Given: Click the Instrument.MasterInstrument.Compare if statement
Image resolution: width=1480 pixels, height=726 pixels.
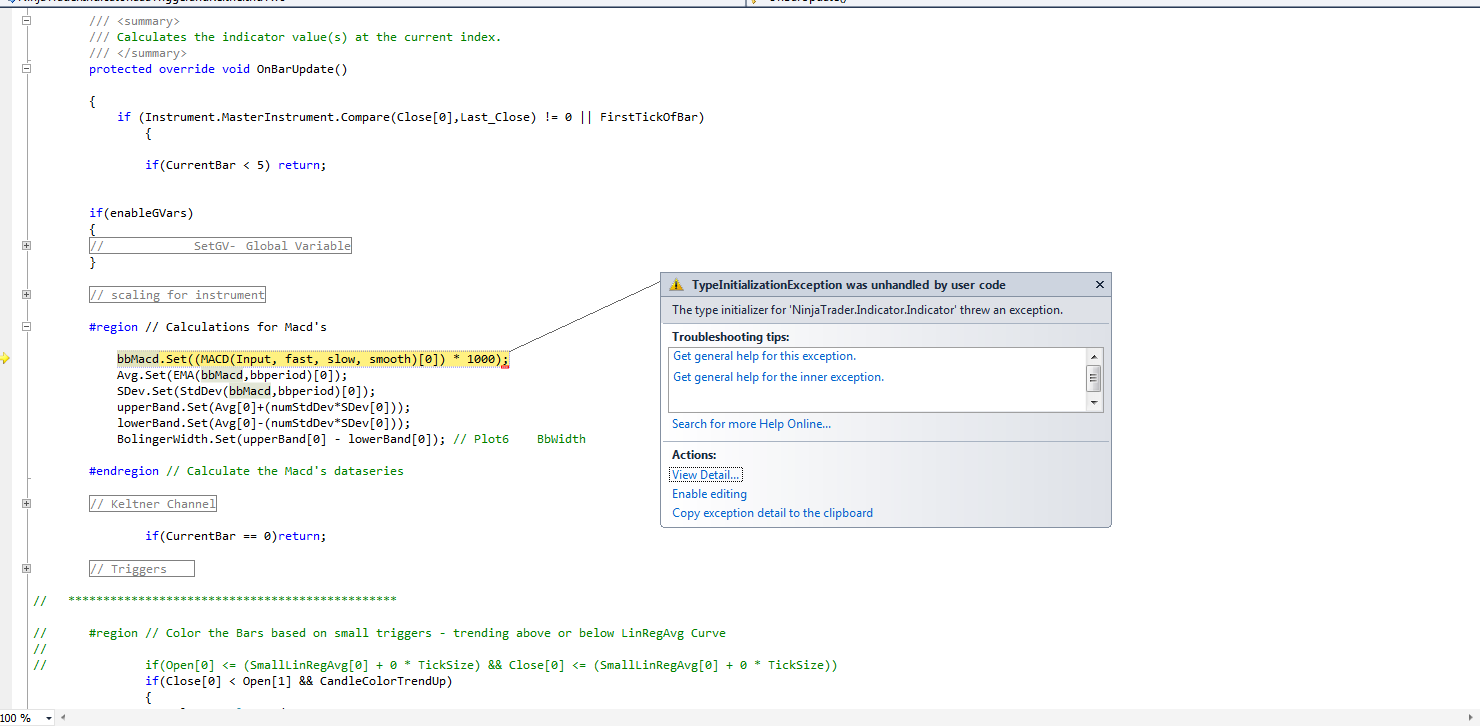Looking at the screenshot, I should 411,117.
